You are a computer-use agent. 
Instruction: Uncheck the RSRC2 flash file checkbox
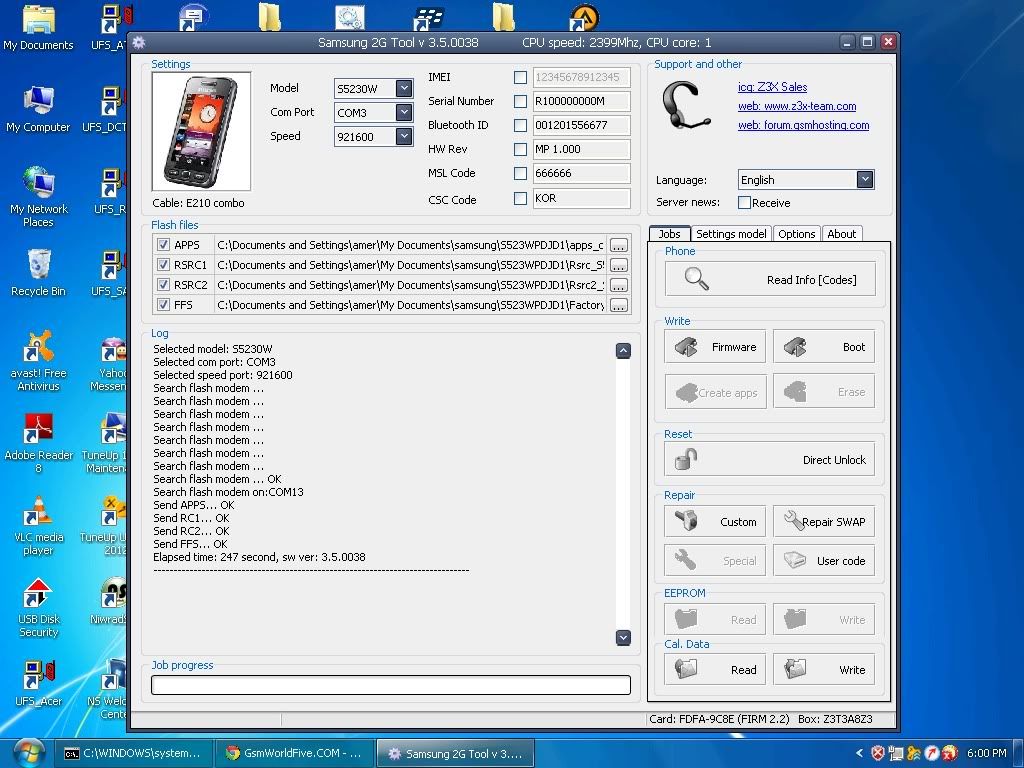163,285
